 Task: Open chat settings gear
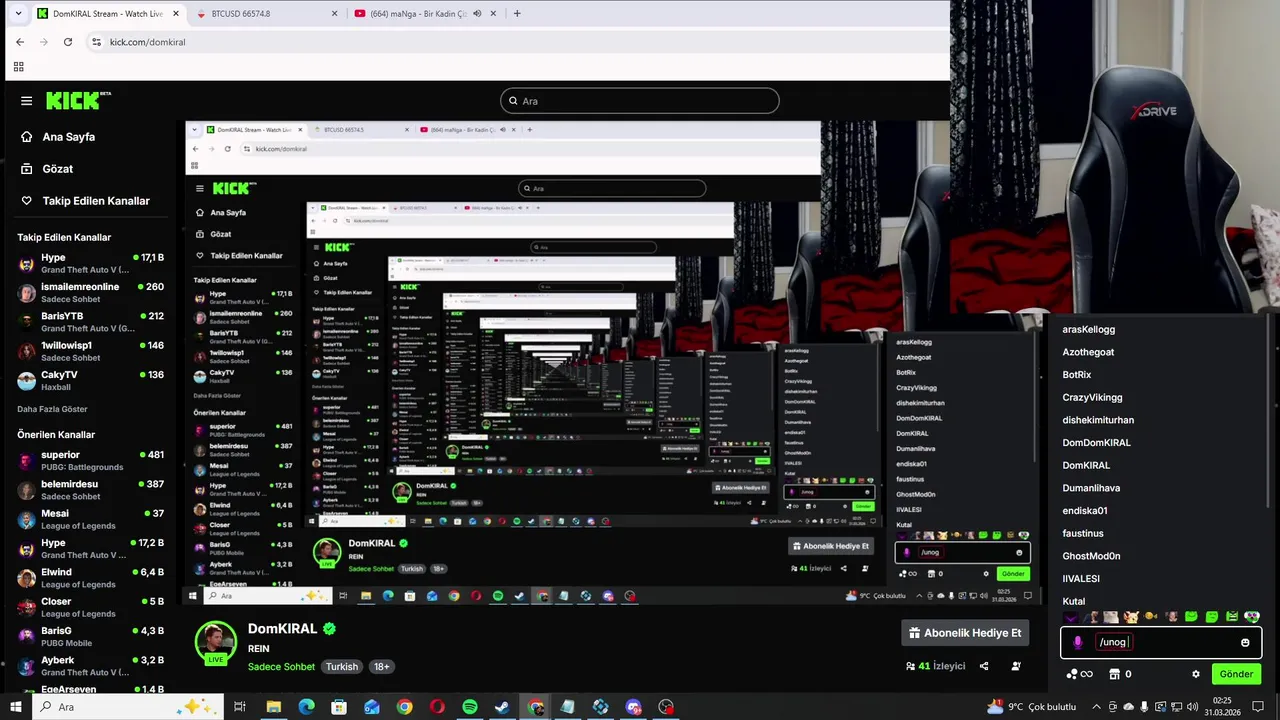pos(1196,674)
